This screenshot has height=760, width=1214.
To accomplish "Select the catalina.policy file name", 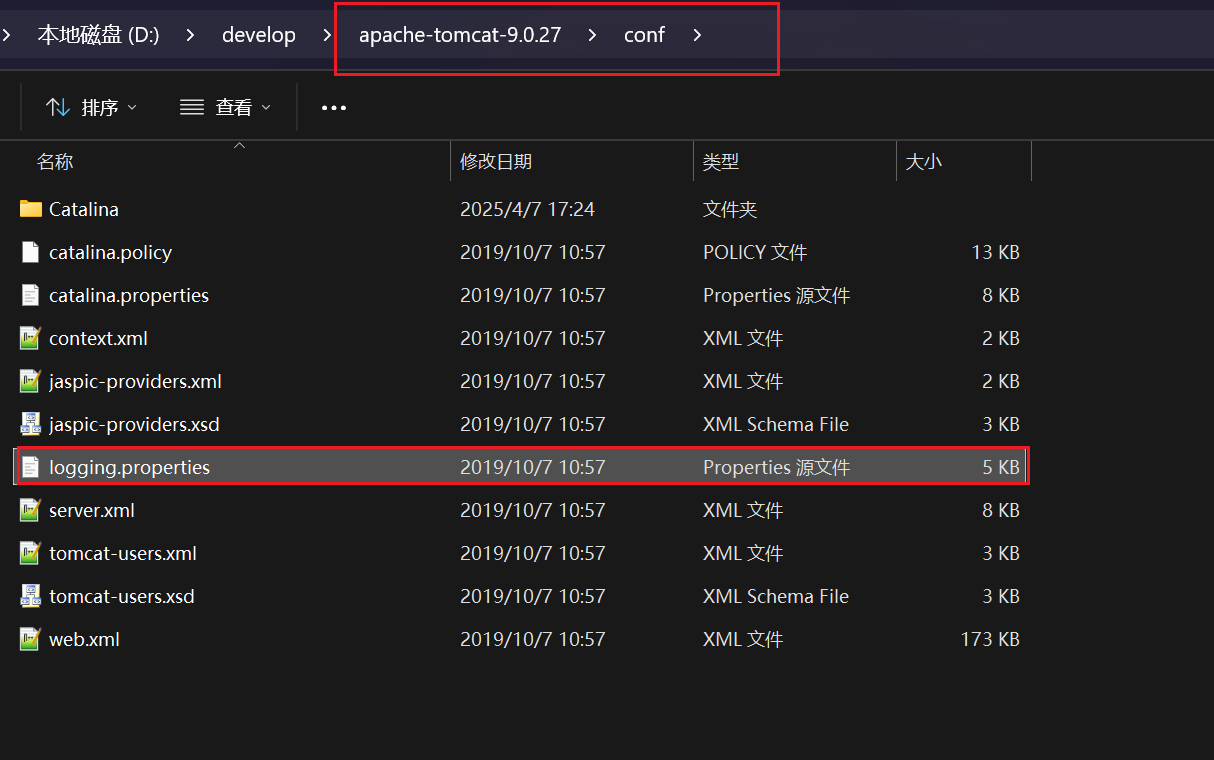I will (x=110, y=252).
